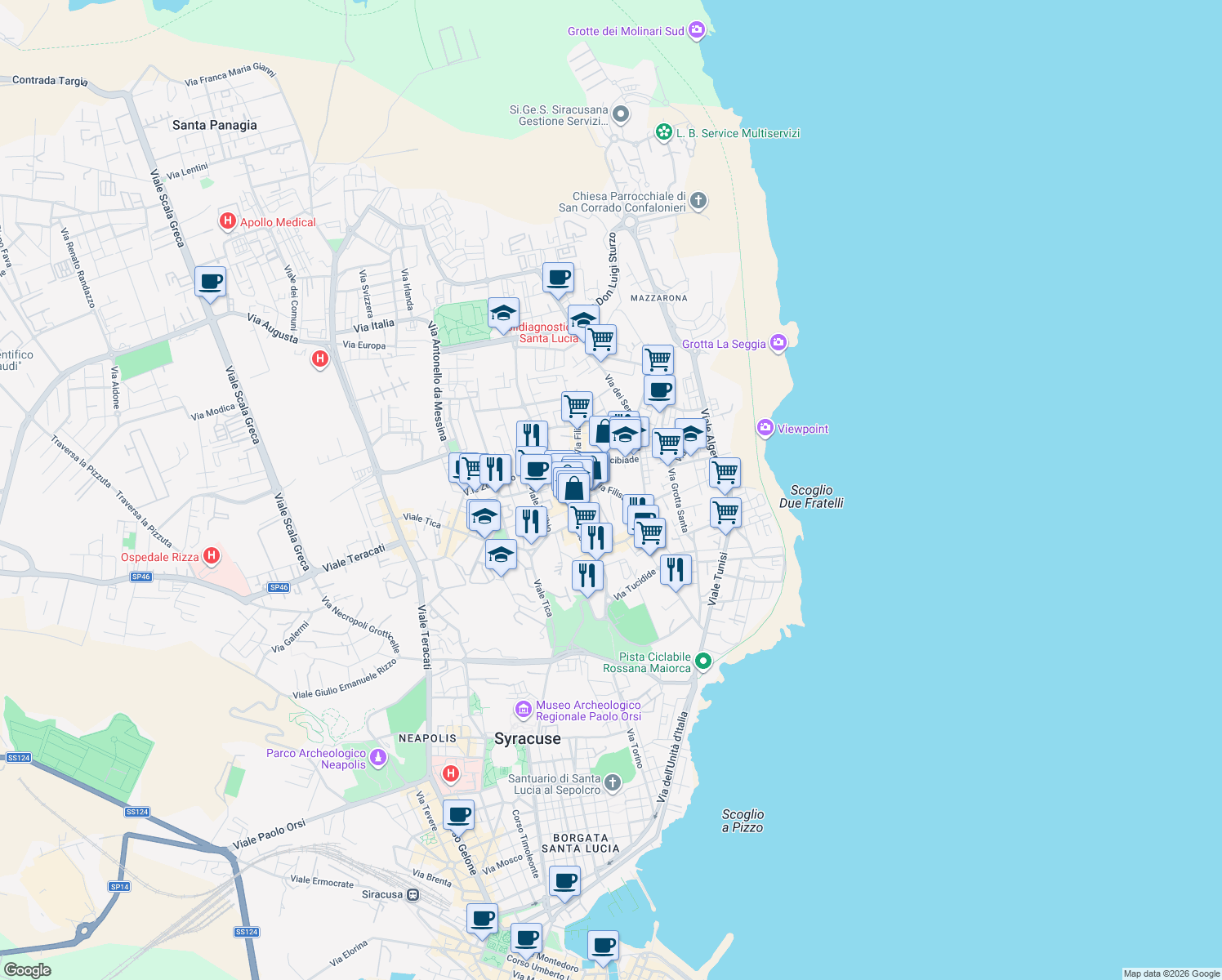This screenshot has height=980, width=1222.
Task: Select the coffee cup marker near Via Augusta
Action: tap(210, 282)
